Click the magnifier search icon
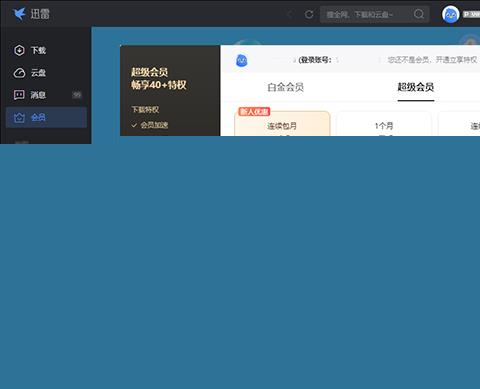Viewport: 480px width, 389px height. (x=419, y=14)
